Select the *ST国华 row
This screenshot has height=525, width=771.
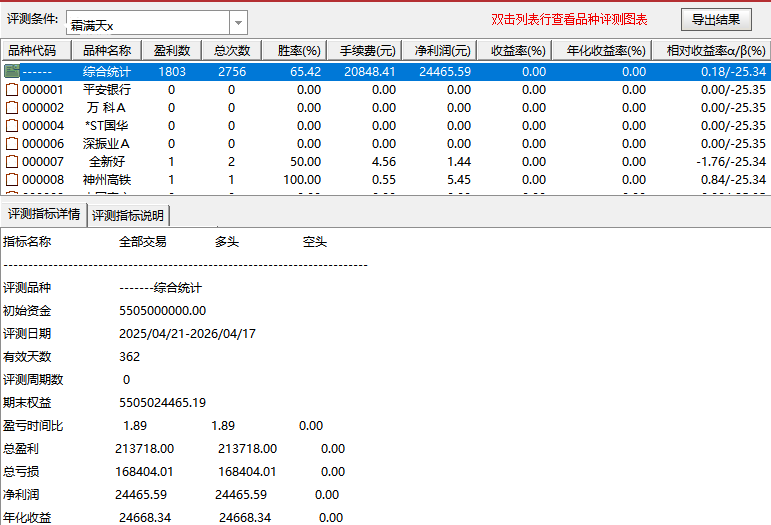pos(386,126)
